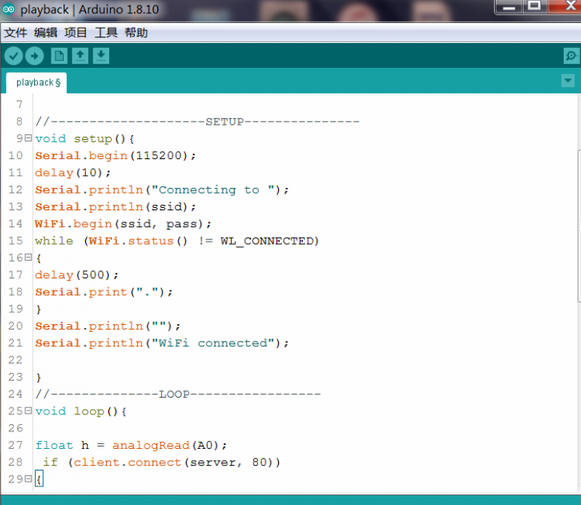This screenshot has height=505, width=581.
Task: Click 'Serial.println("Connecting to ");' line
Action: (162, 190)
